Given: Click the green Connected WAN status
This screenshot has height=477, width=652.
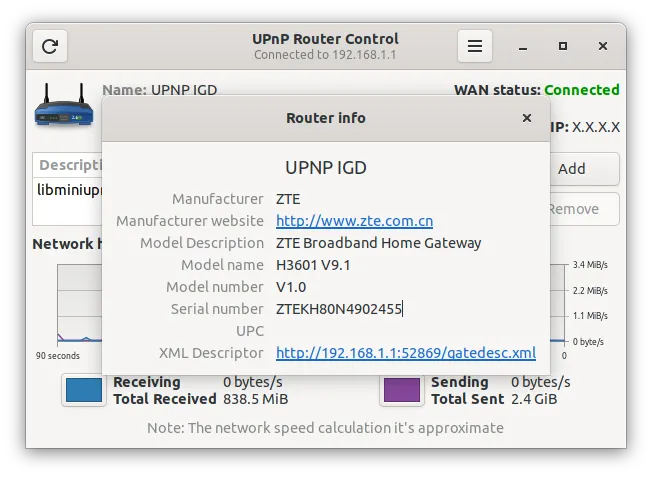Looking at the screenshot, I should point(581,90).
